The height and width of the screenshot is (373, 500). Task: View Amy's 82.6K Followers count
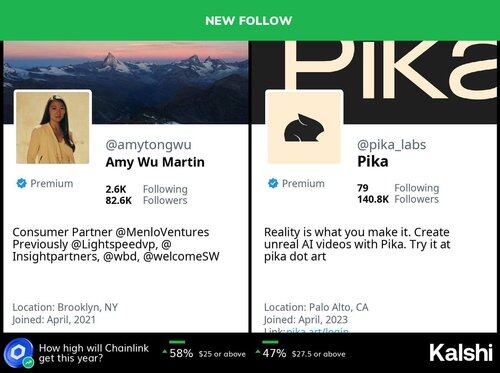[146, 201]
